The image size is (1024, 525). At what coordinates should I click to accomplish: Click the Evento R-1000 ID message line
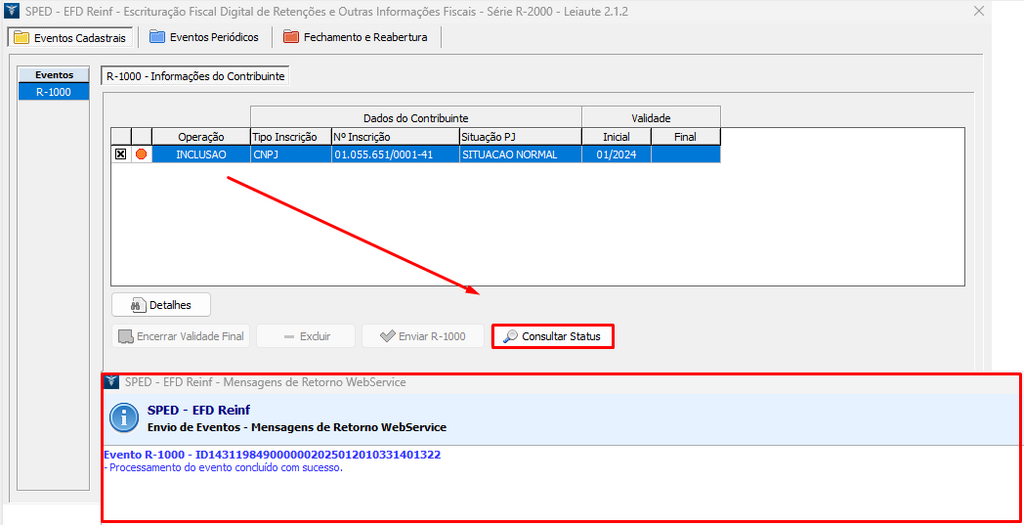click(x=272, y=455)
